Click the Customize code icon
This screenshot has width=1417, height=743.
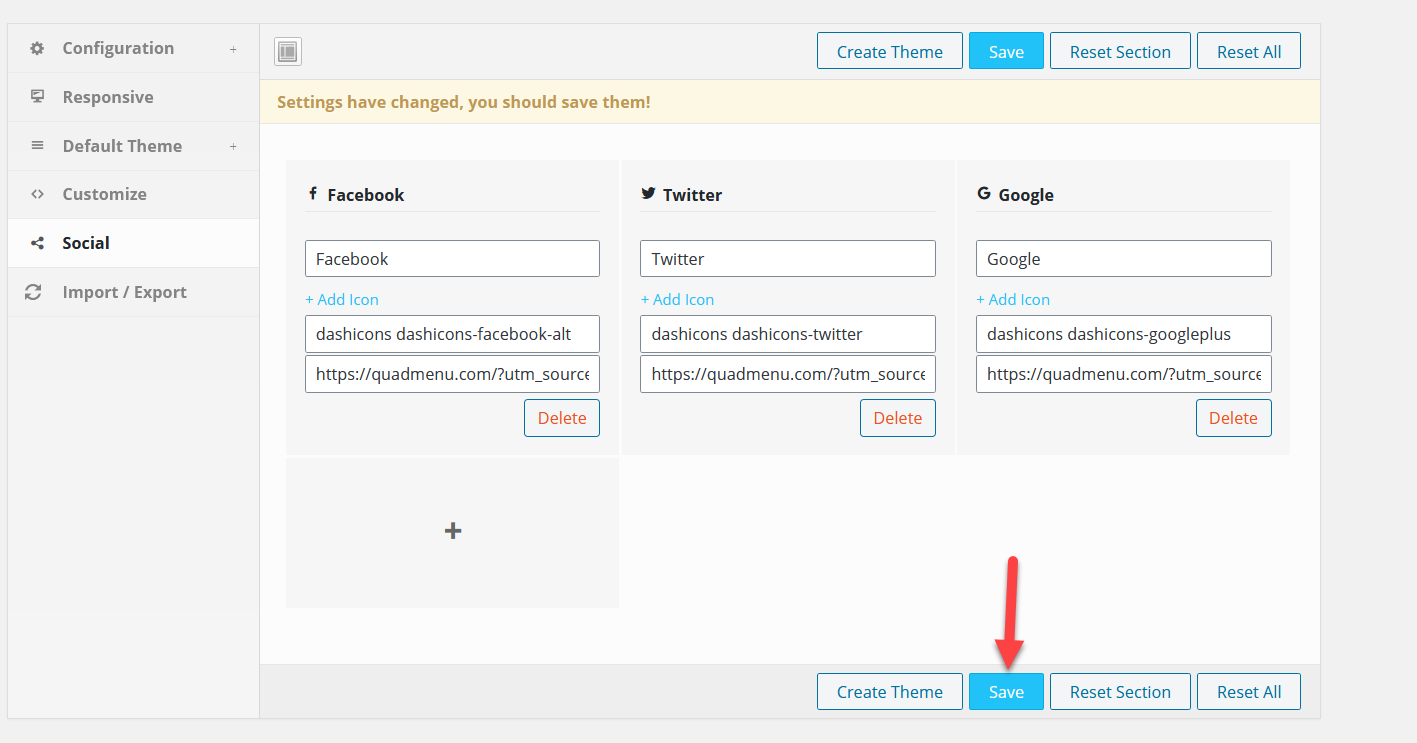[37, 194]
